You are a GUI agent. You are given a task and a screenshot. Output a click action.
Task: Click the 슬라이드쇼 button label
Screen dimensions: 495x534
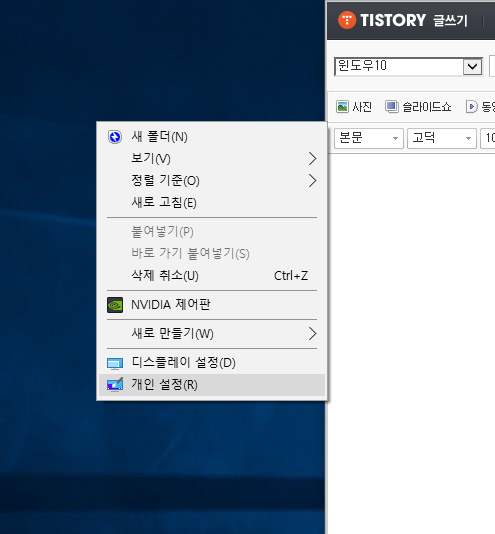tap(427, 107)
